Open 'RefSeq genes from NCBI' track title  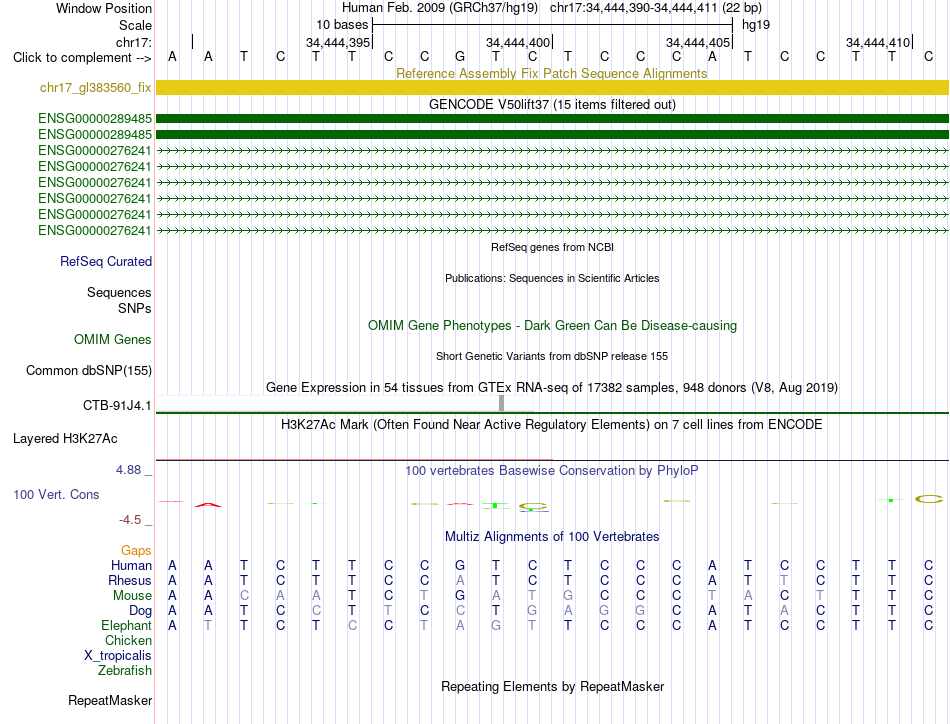[552, 247]
